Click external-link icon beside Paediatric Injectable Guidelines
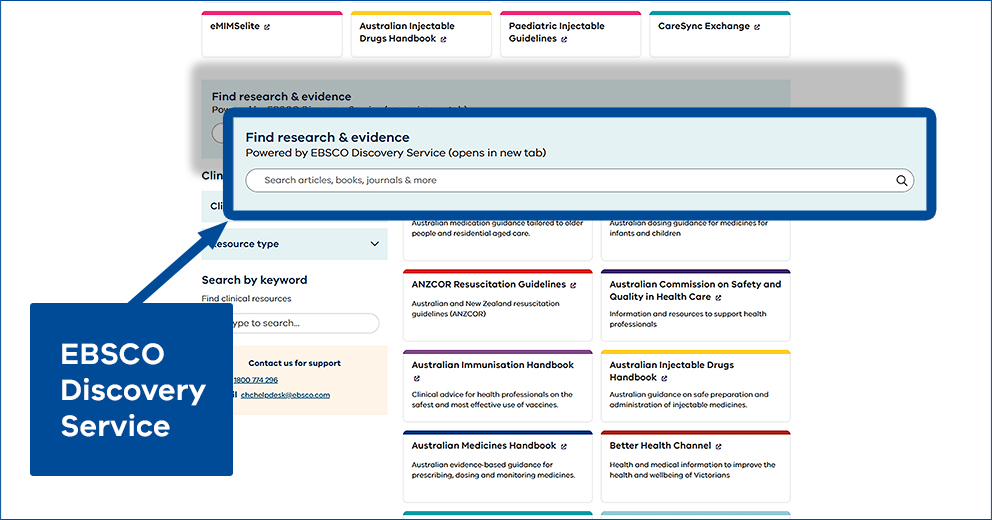992x520 pixels. pos(564,39)
